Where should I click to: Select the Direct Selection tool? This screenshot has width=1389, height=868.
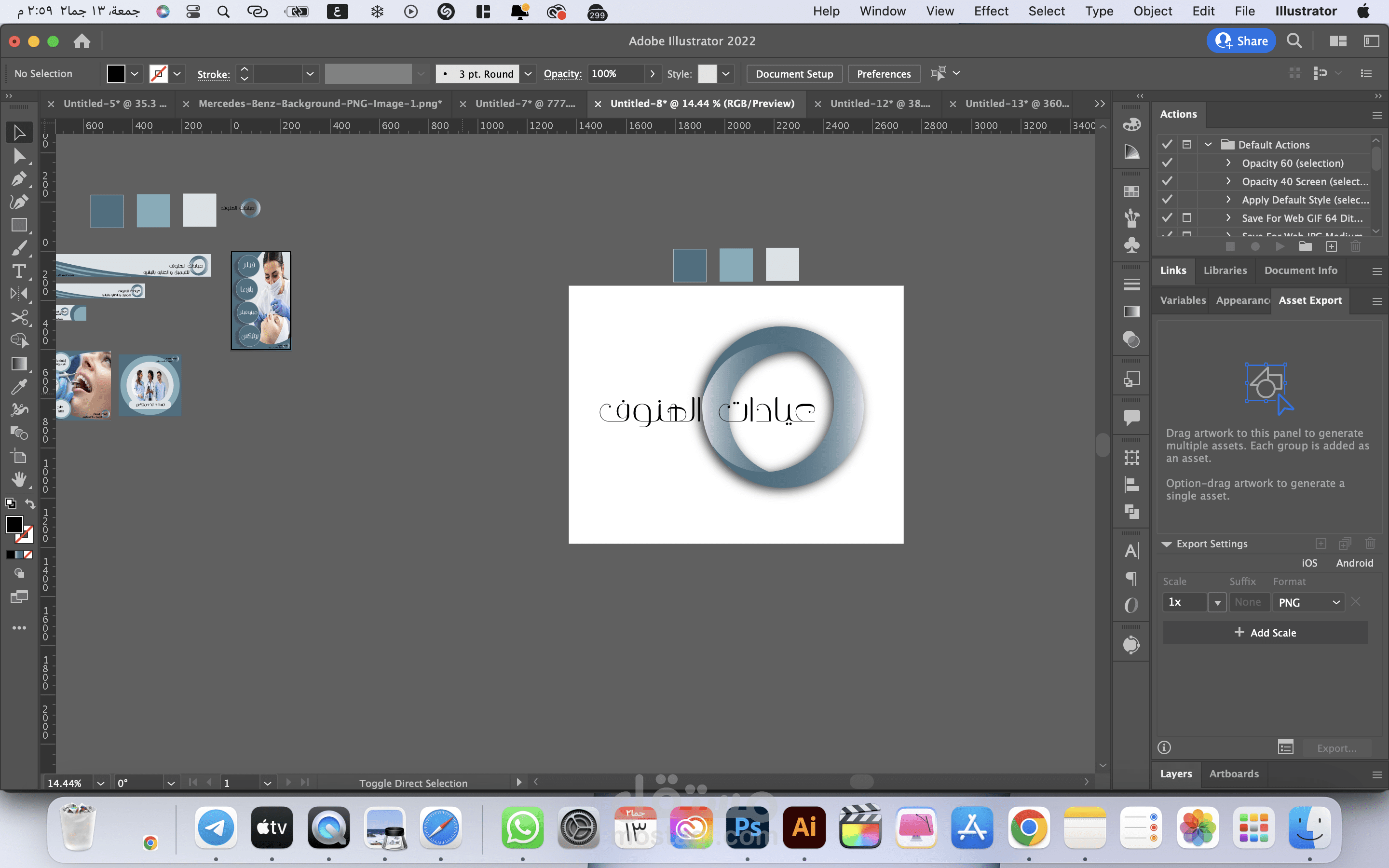point(18,156)
